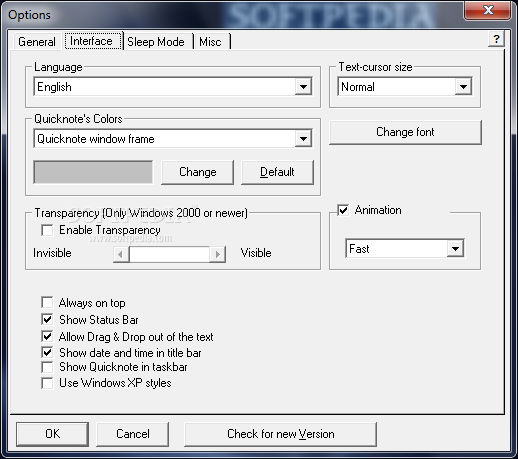The height and width of the screenshot is (459, 518).
Task: Reset color with the Default button
Action: click(x=277, y=172)
